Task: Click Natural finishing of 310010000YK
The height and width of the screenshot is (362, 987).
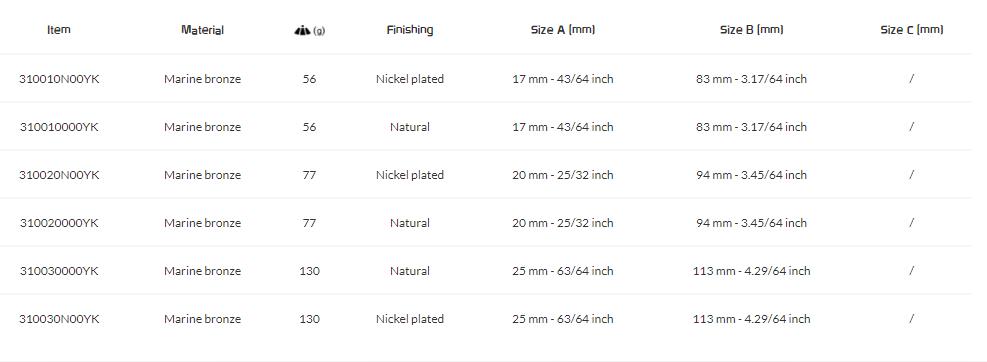Action: 410,127
